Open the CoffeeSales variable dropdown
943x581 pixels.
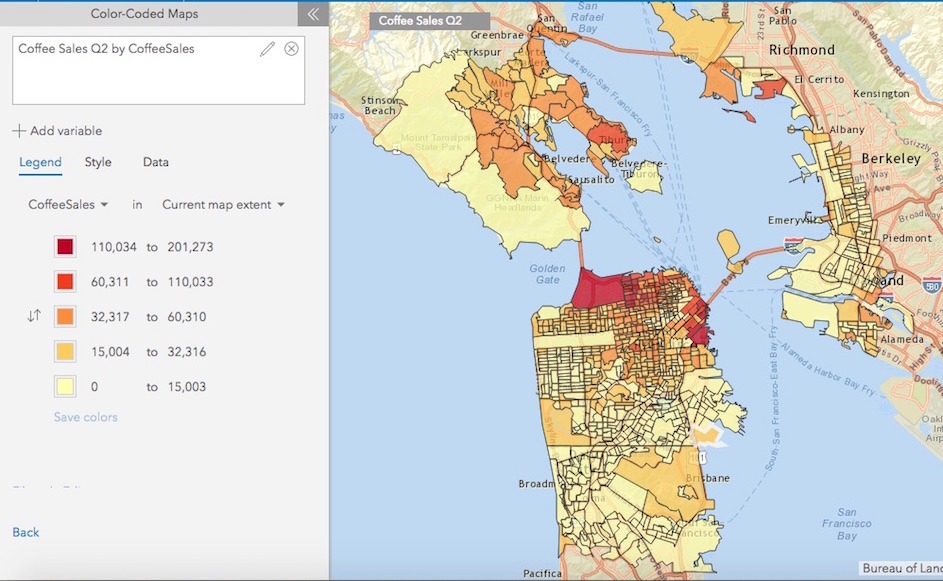68,204
